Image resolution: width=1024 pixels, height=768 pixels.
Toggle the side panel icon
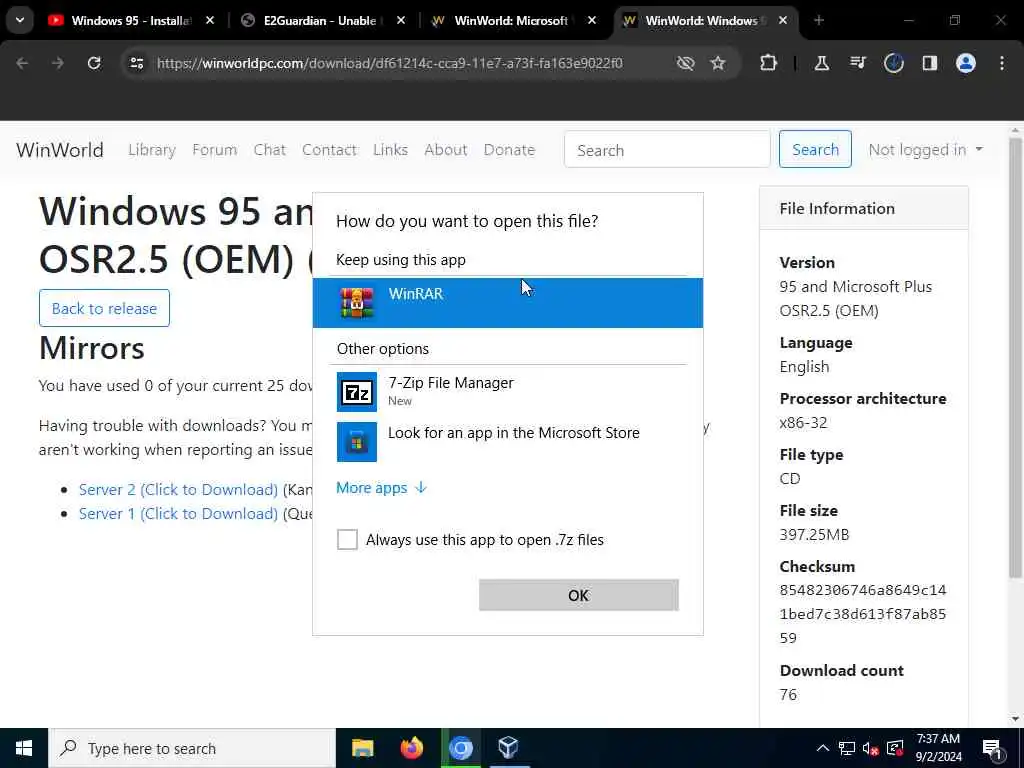(x=929, y=63)
